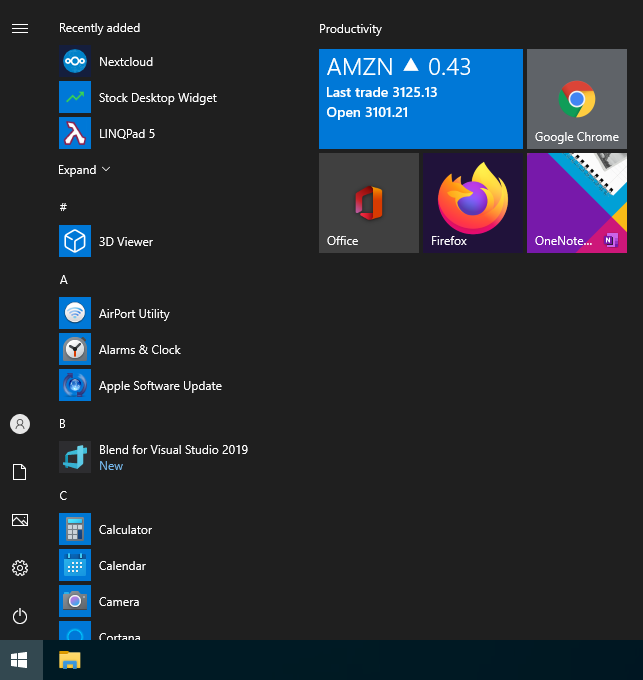Open the Calculator app icon

[x=75, y=529]
